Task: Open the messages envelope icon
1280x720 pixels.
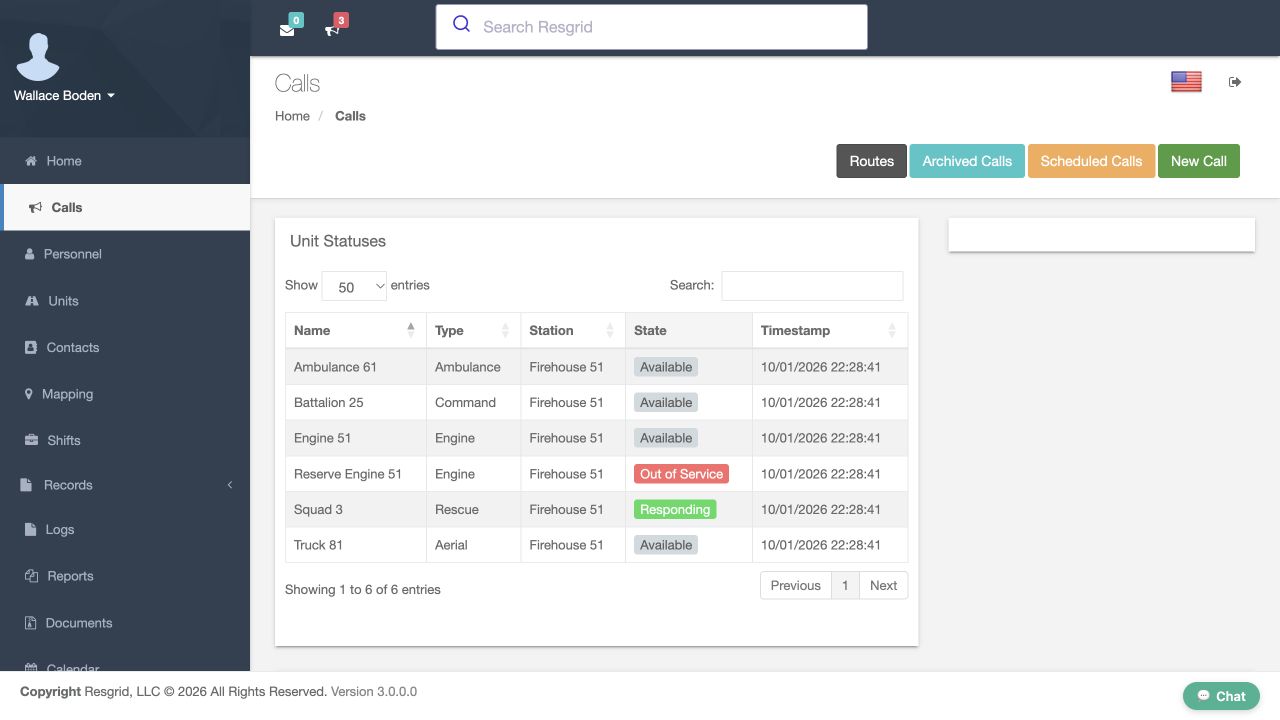Action: (287, 30)
